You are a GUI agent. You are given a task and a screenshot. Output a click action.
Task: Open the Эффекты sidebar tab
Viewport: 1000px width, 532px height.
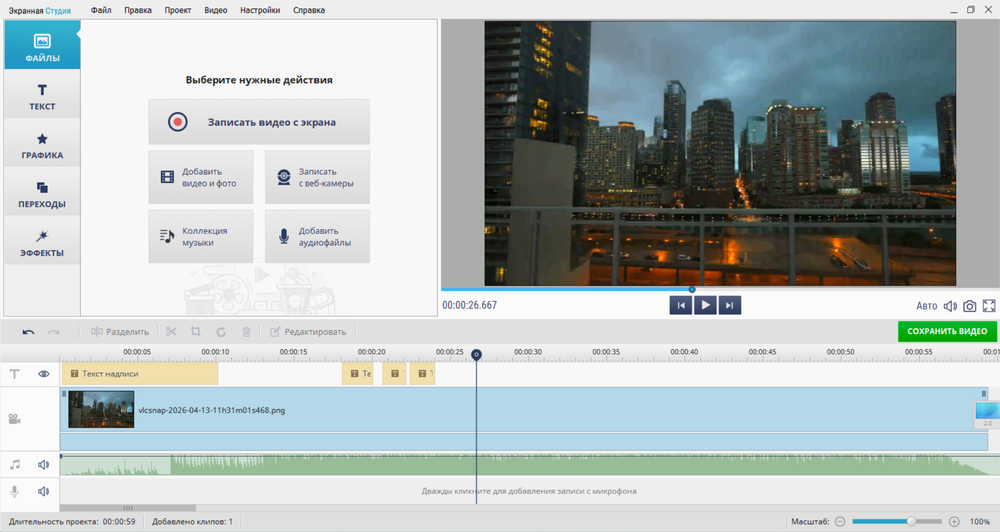coord(42,242)
